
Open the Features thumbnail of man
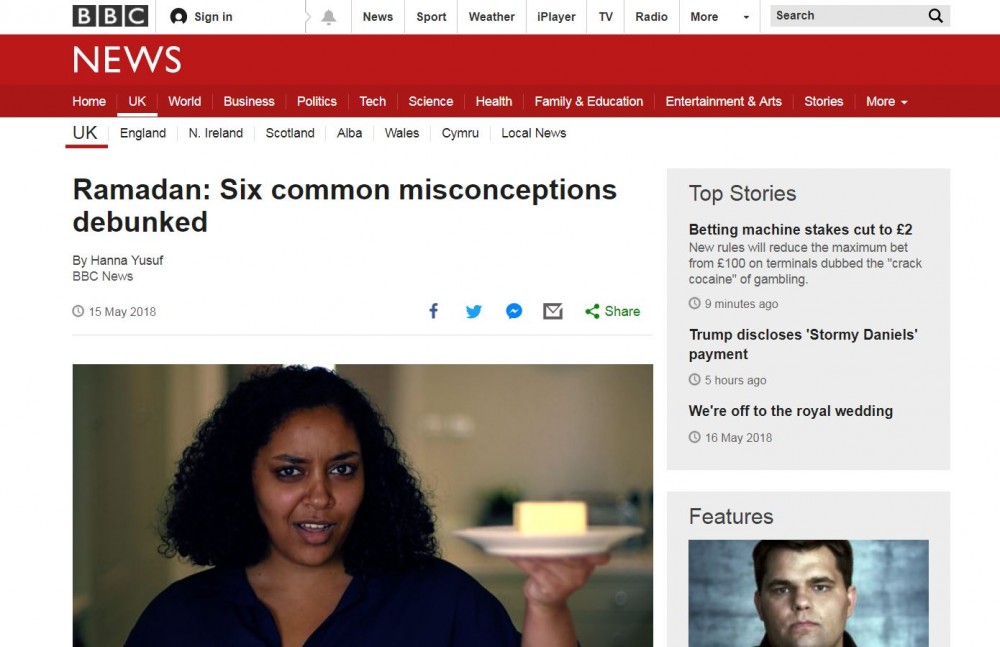808,593
